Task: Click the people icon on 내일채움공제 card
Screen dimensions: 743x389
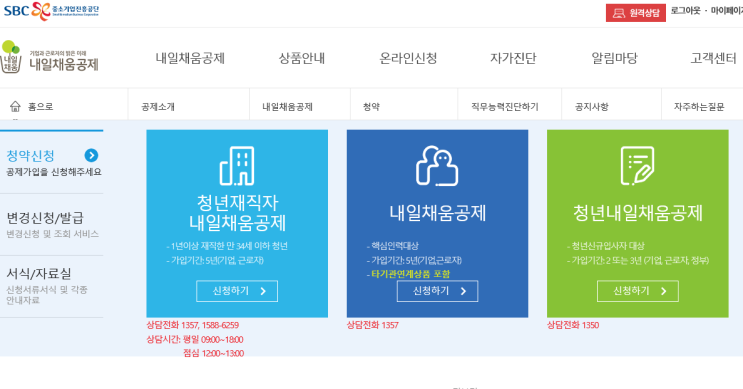Action: (437, 165)
